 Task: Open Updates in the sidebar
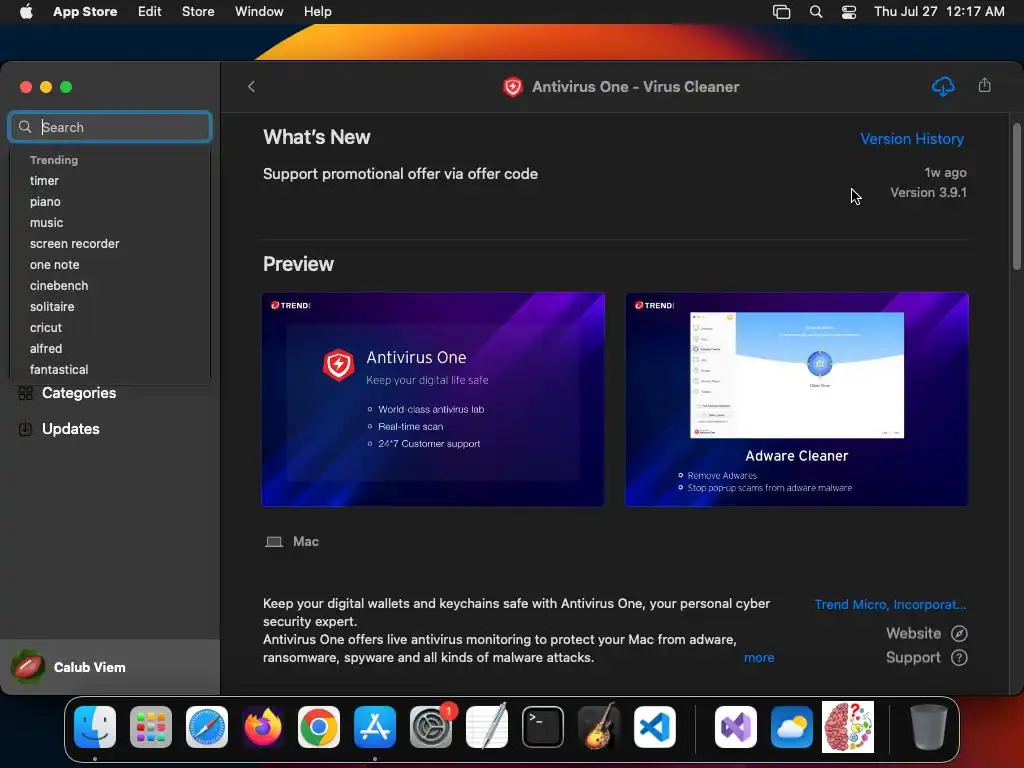[71, 429]
